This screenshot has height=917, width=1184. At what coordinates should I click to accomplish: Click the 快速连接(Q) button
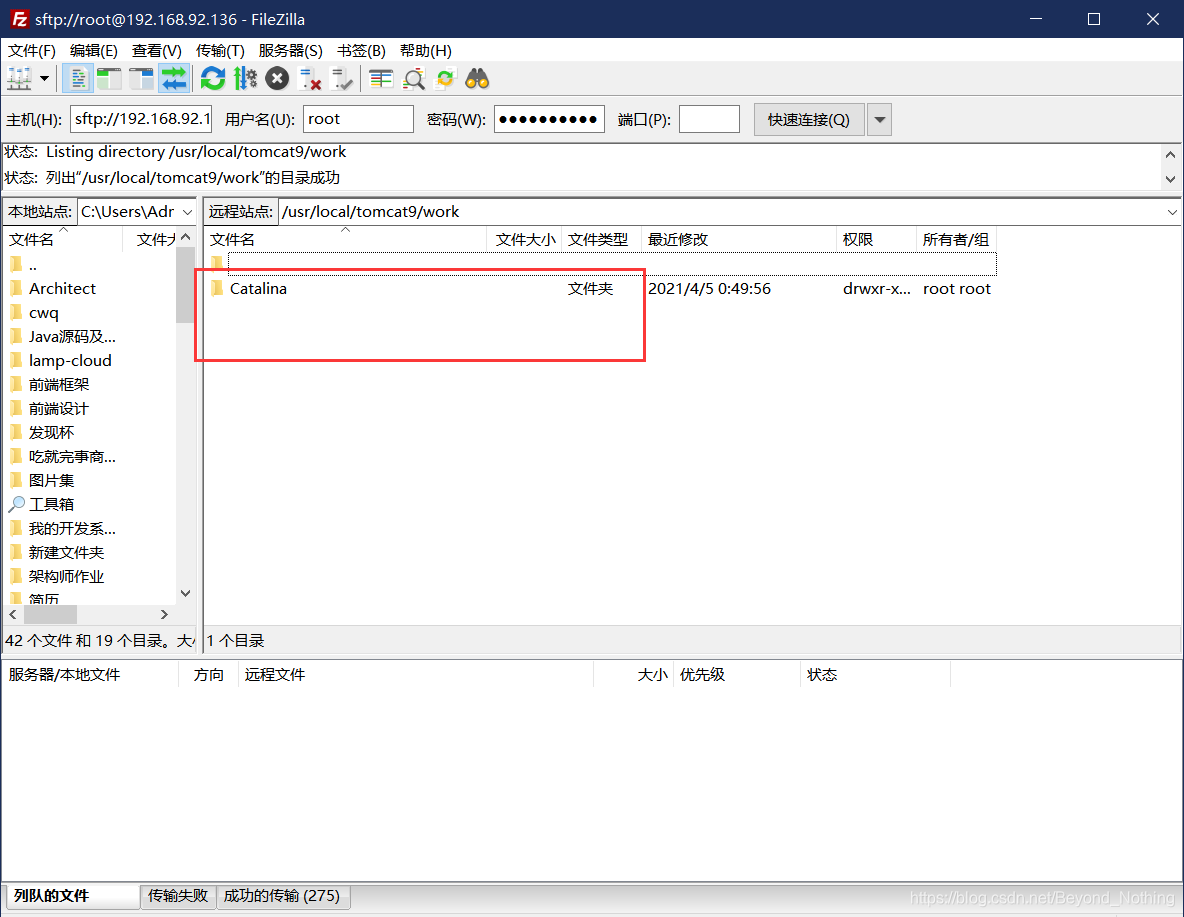coord(809,119)
